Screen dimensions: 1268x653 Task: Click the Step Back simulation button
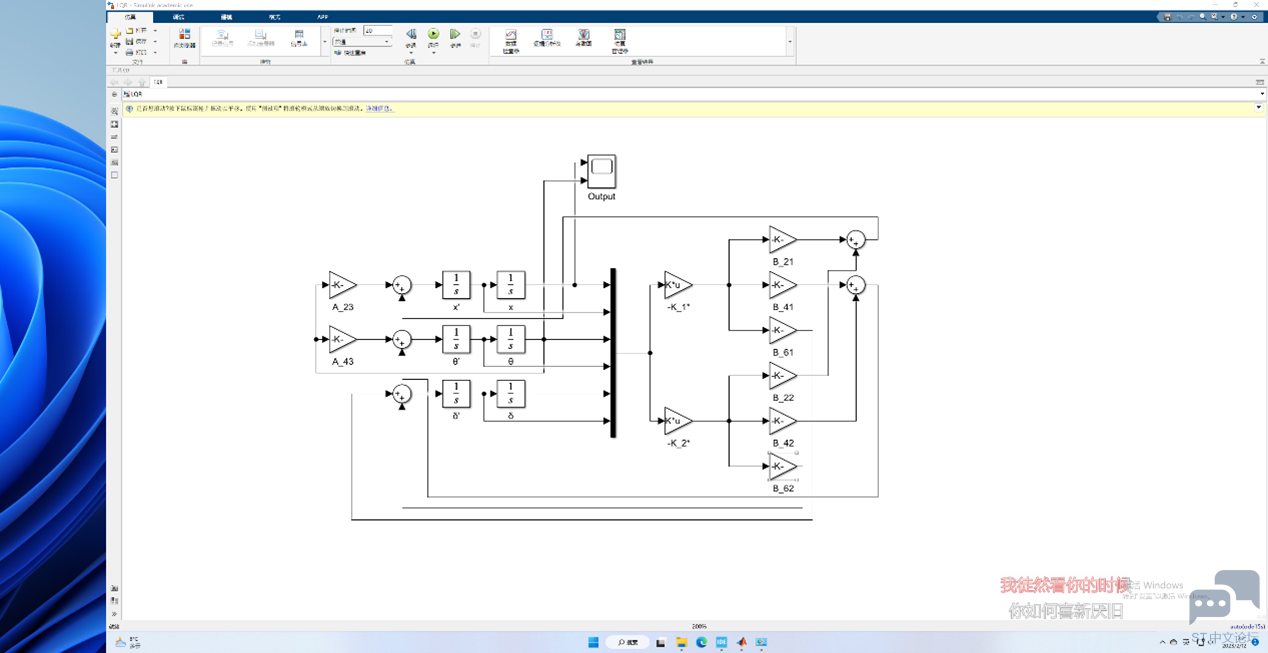[411, 34]
